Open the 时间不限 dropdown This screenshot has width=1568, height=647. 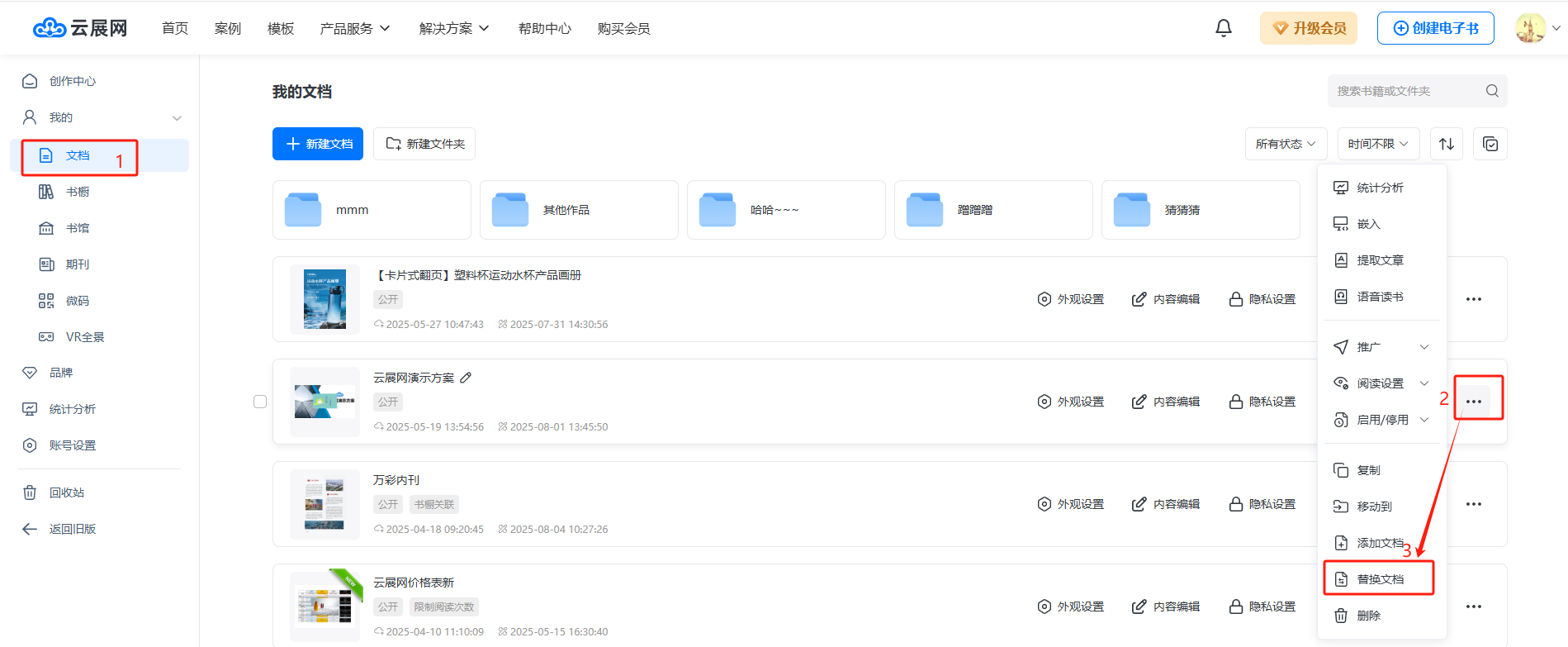point(1378,144)
